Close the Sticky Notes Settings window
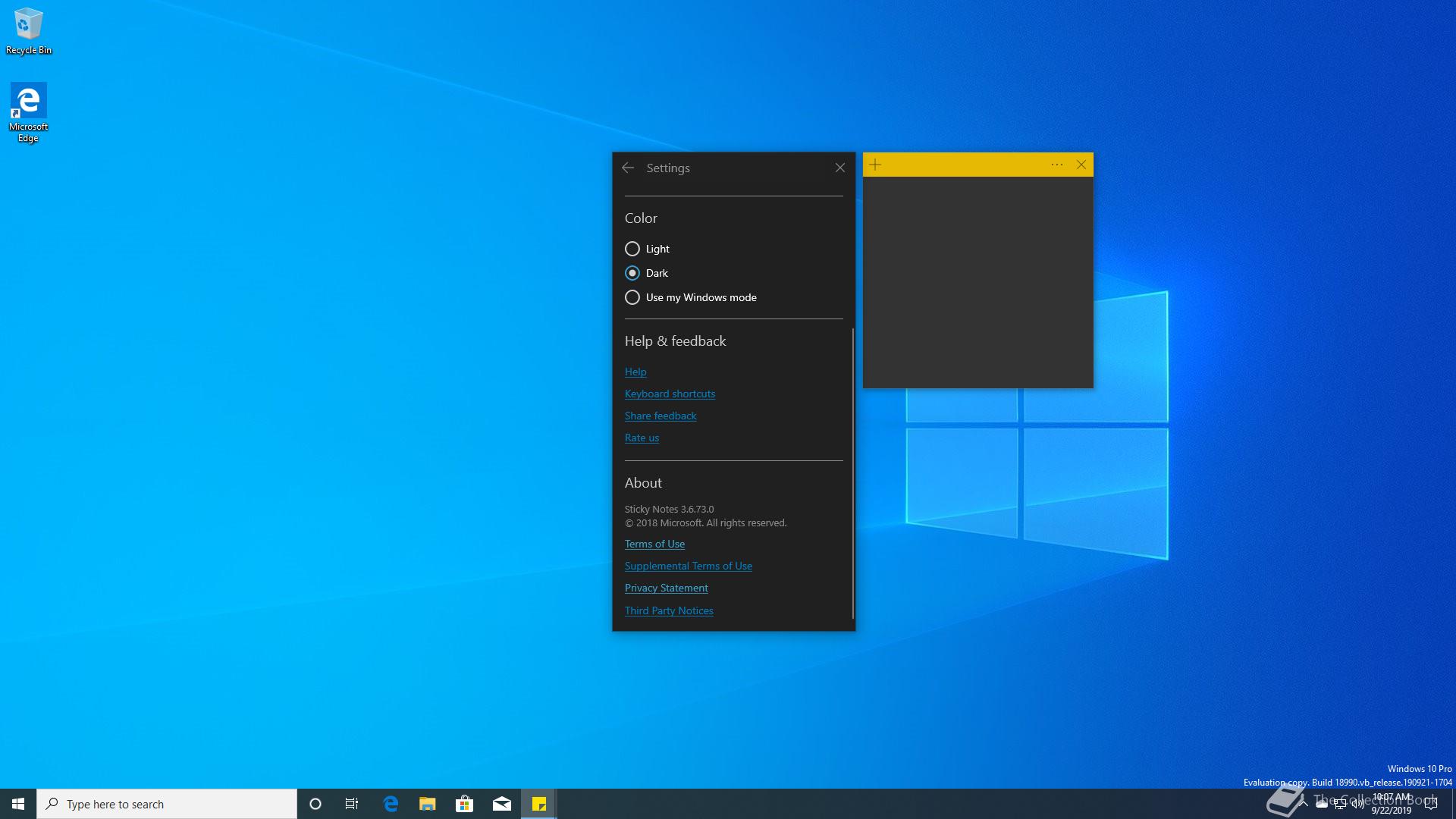 [x=839, y=168]
